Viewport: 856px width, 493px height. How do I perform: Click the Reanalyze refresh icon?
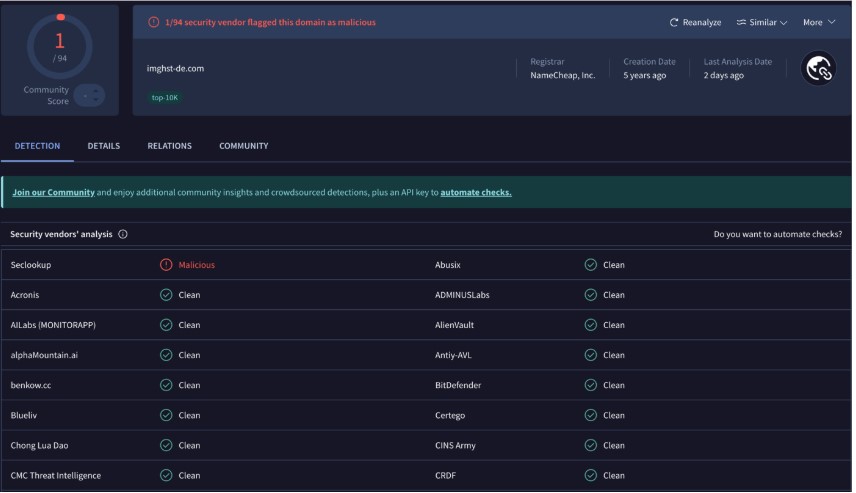(x=676, y=22)
